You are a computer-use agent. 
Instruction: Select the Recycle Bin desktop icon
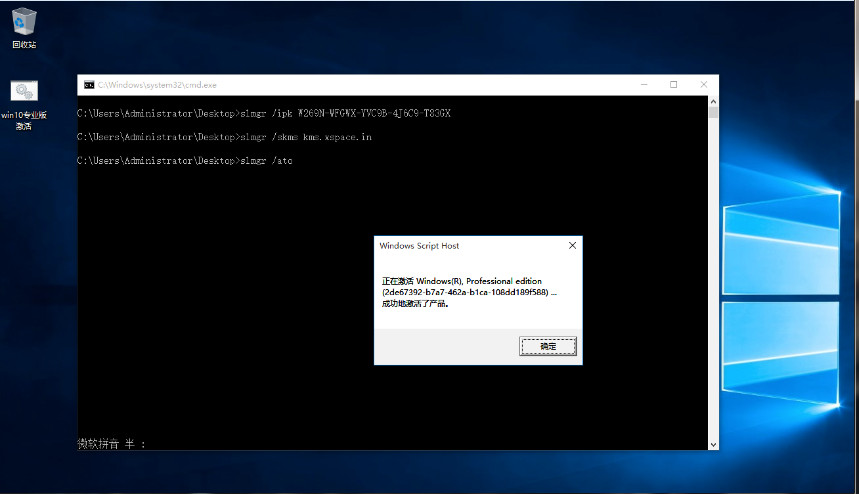[x=24, y=28]
